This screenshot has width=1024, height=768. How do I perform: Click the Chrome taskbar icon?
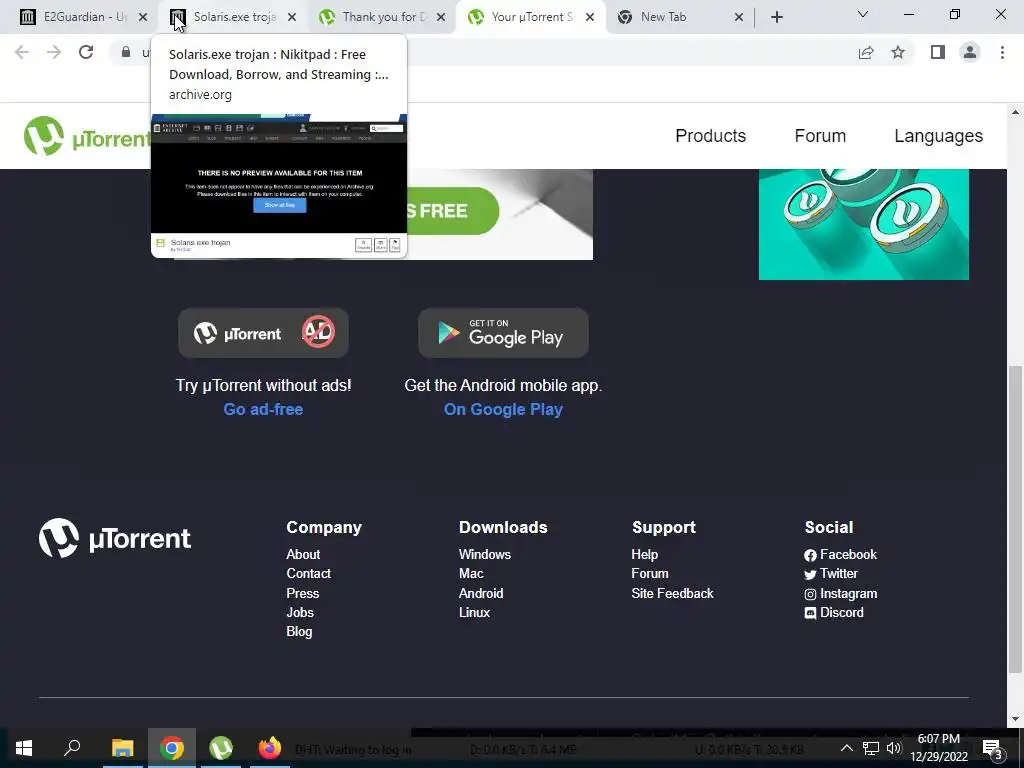(x=172, y=748)
